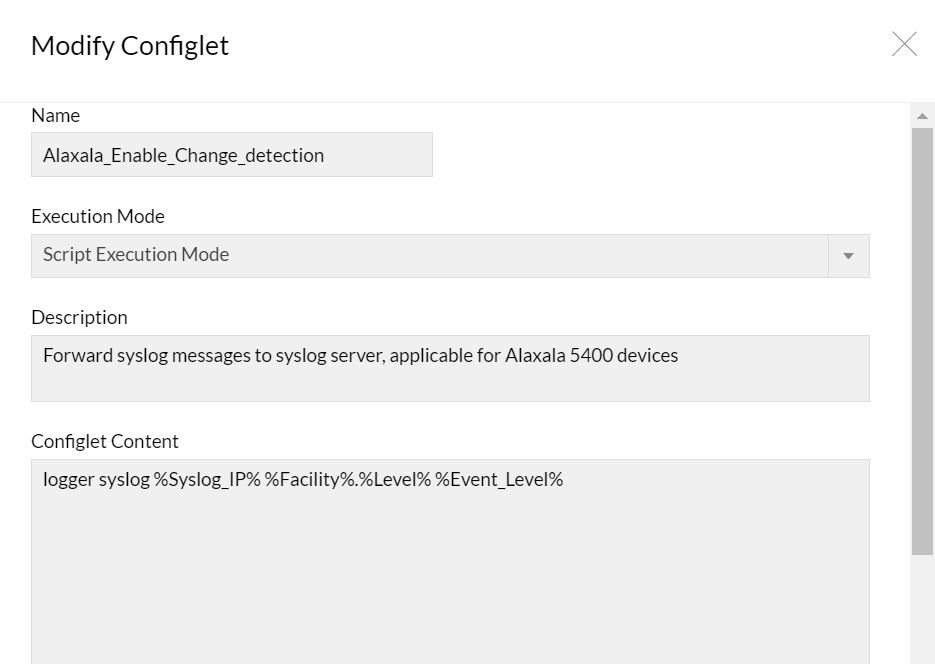
Task: Close the Modify Configlet dialog
Action: (904, 44)
